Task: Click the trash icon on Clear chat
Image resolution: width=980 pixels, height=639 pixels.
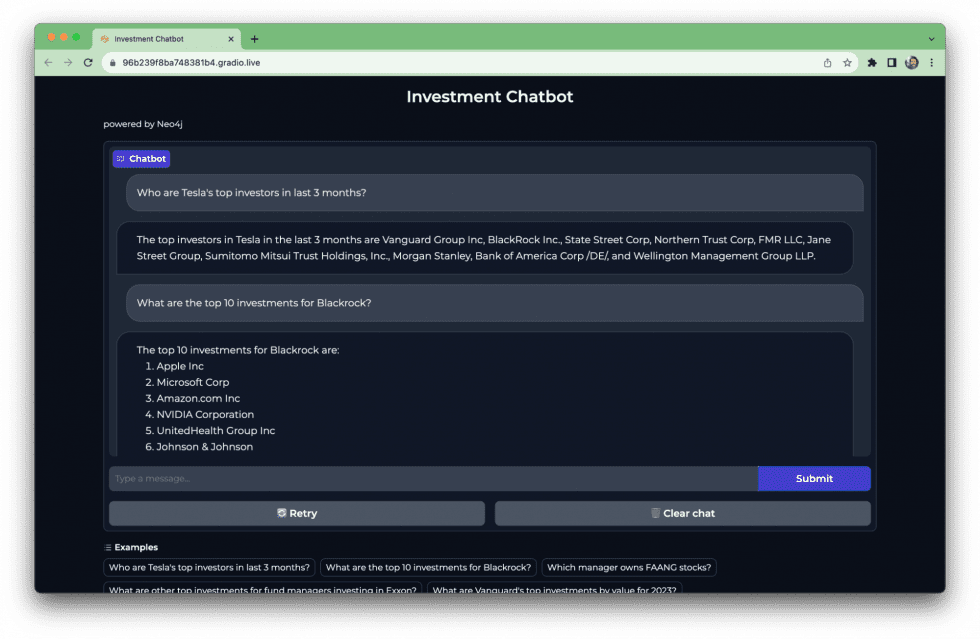Action: click(655, 513)
